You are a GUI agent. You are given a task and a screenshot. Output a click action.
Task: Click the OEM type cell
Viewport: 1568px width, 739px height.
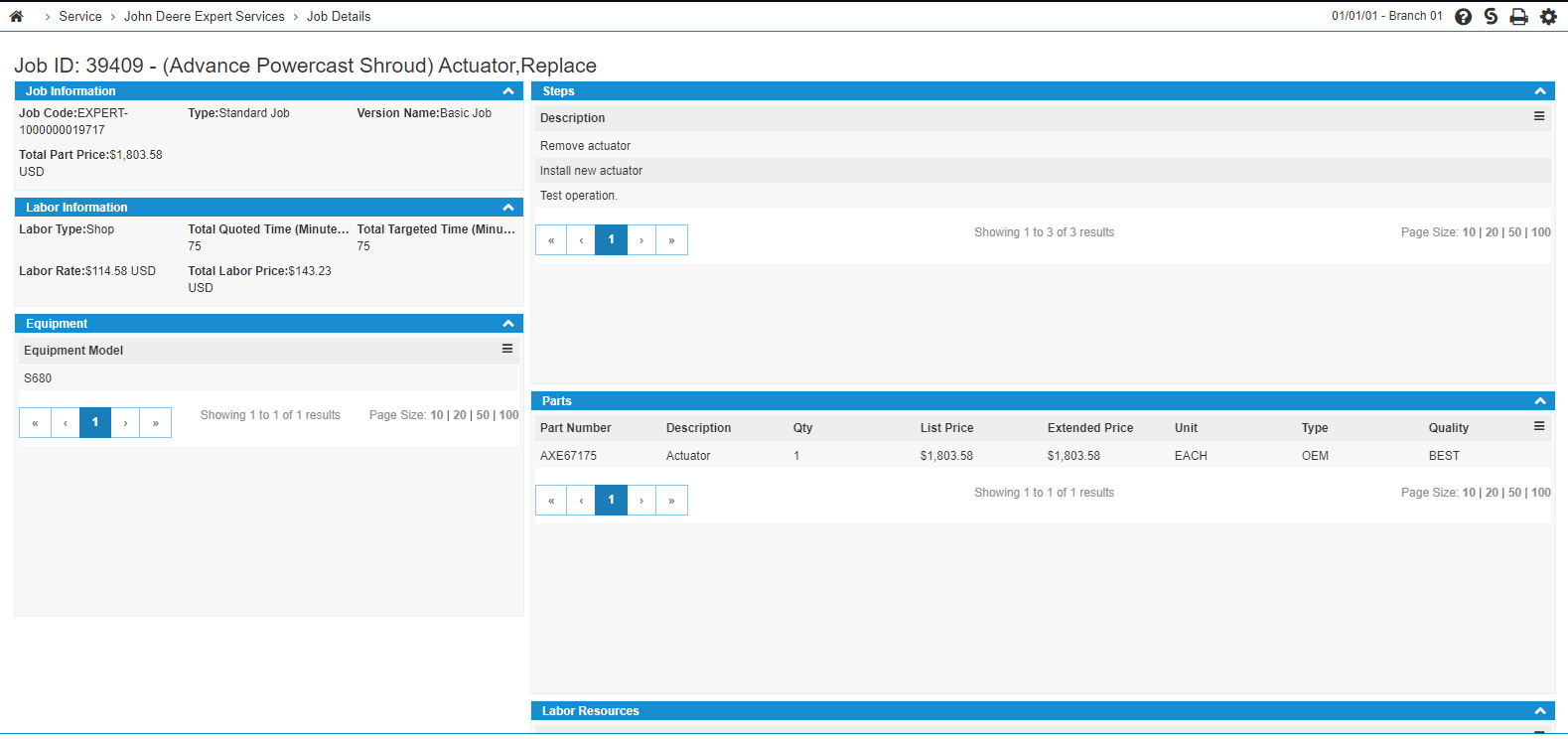click(x=1315, y=456)
